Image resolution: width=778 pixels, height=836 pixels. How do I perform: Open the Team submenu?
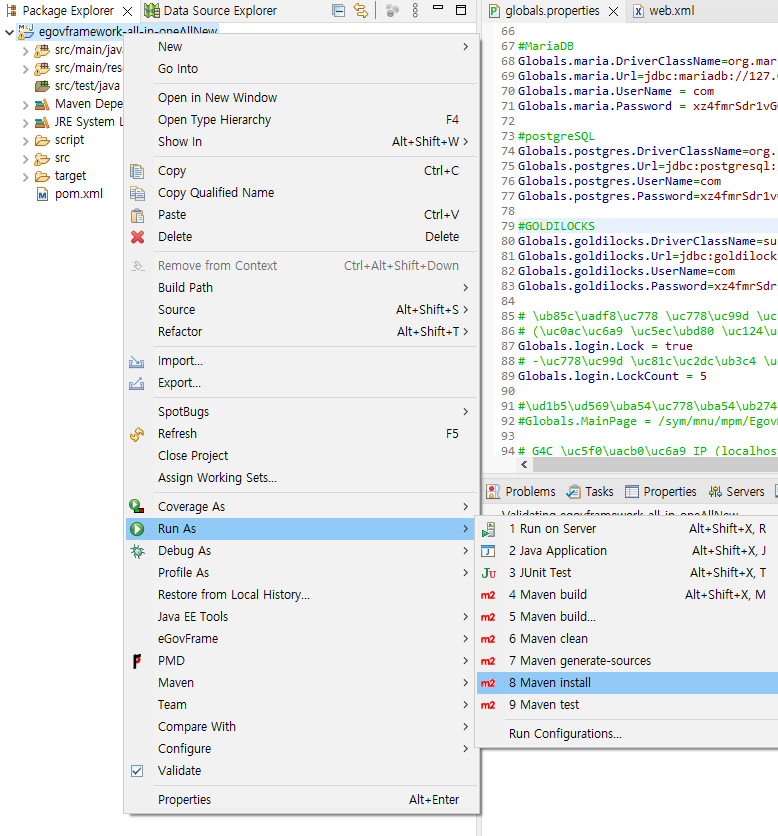click(x=301, y=705)
